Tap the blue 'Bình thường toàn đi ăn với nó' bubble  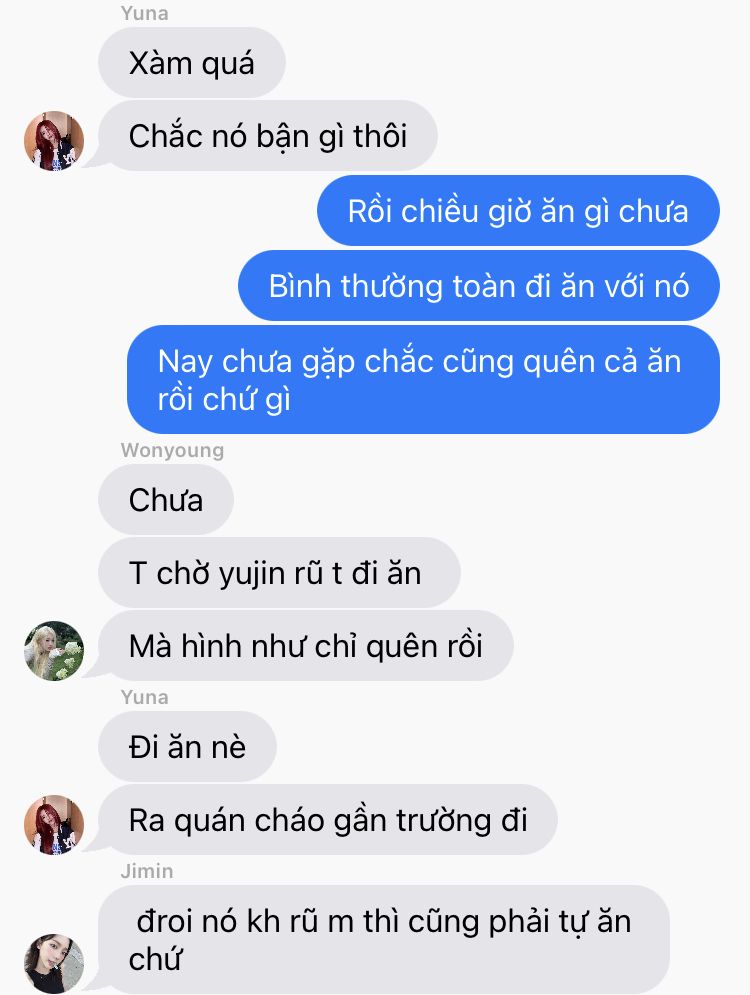tap(479, 286)
